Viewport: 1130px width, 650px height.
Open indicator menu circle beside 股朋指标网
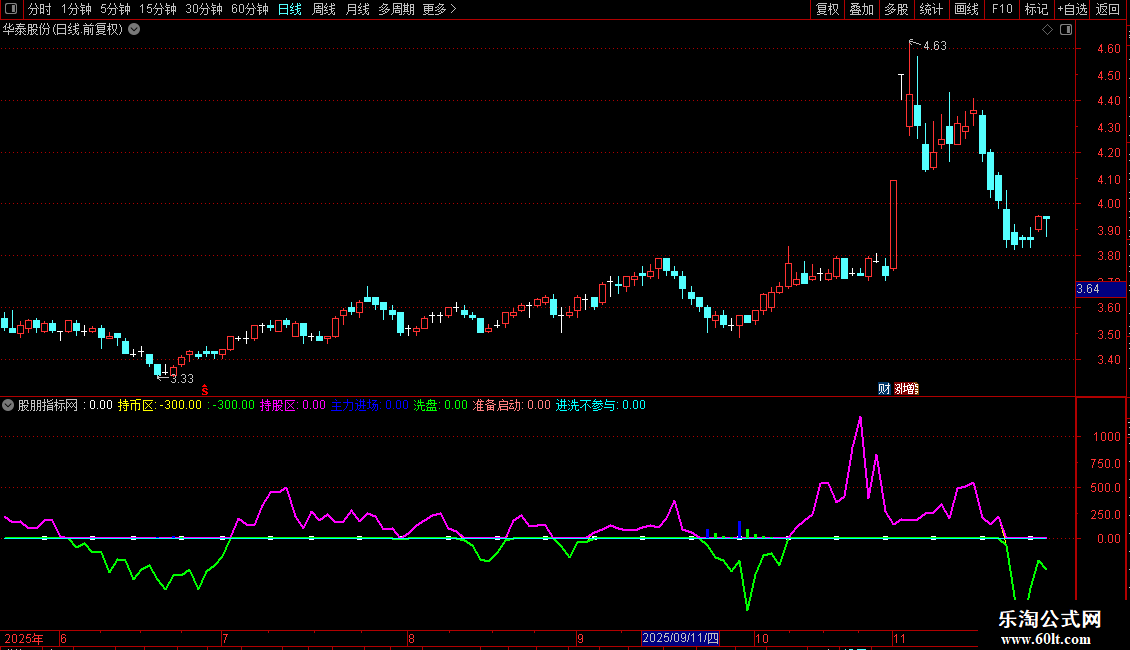click(8, 405)
